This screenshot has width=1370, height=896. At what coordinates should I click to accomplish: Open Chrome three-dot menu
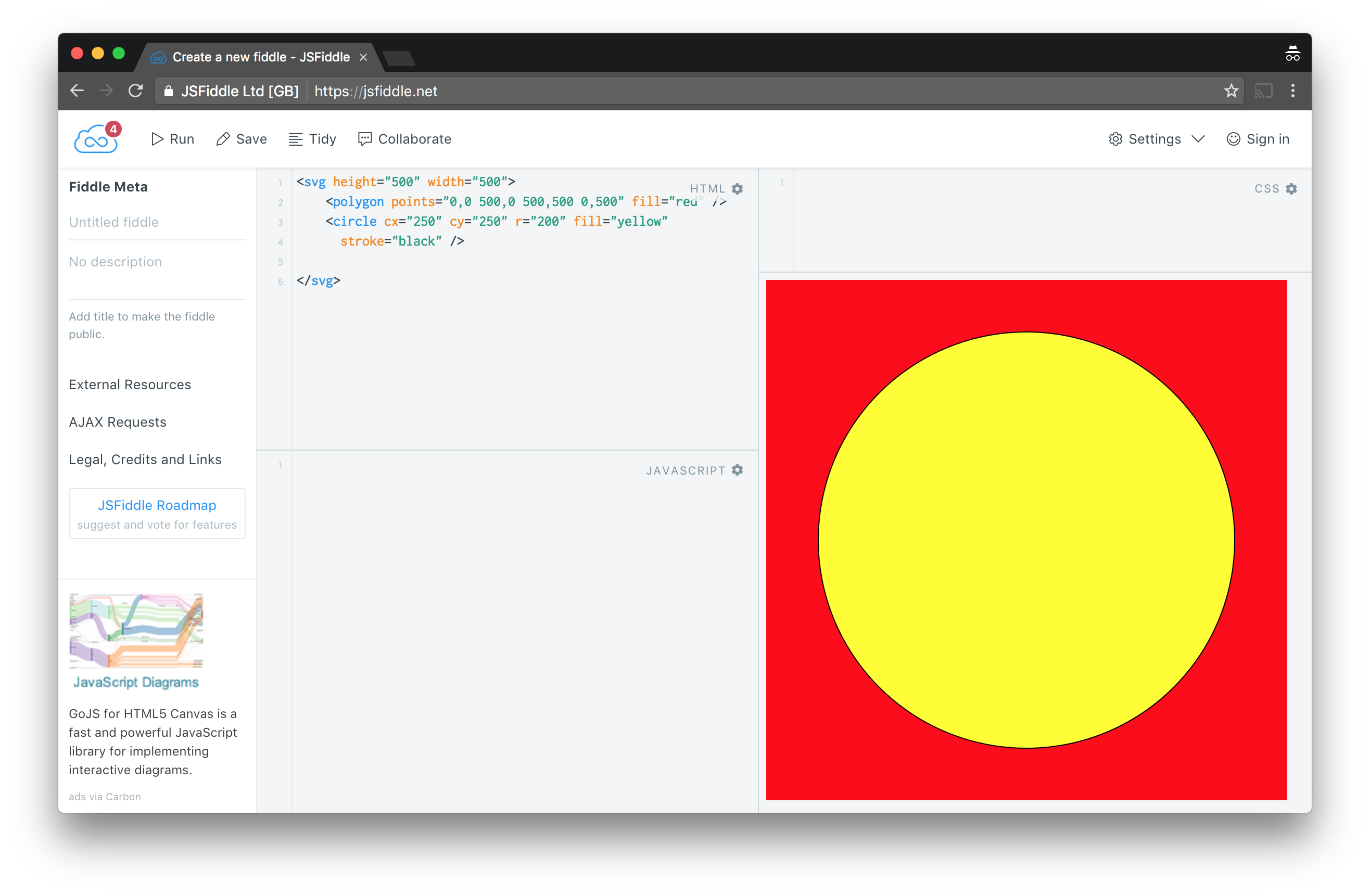(x=1293, y=91)
